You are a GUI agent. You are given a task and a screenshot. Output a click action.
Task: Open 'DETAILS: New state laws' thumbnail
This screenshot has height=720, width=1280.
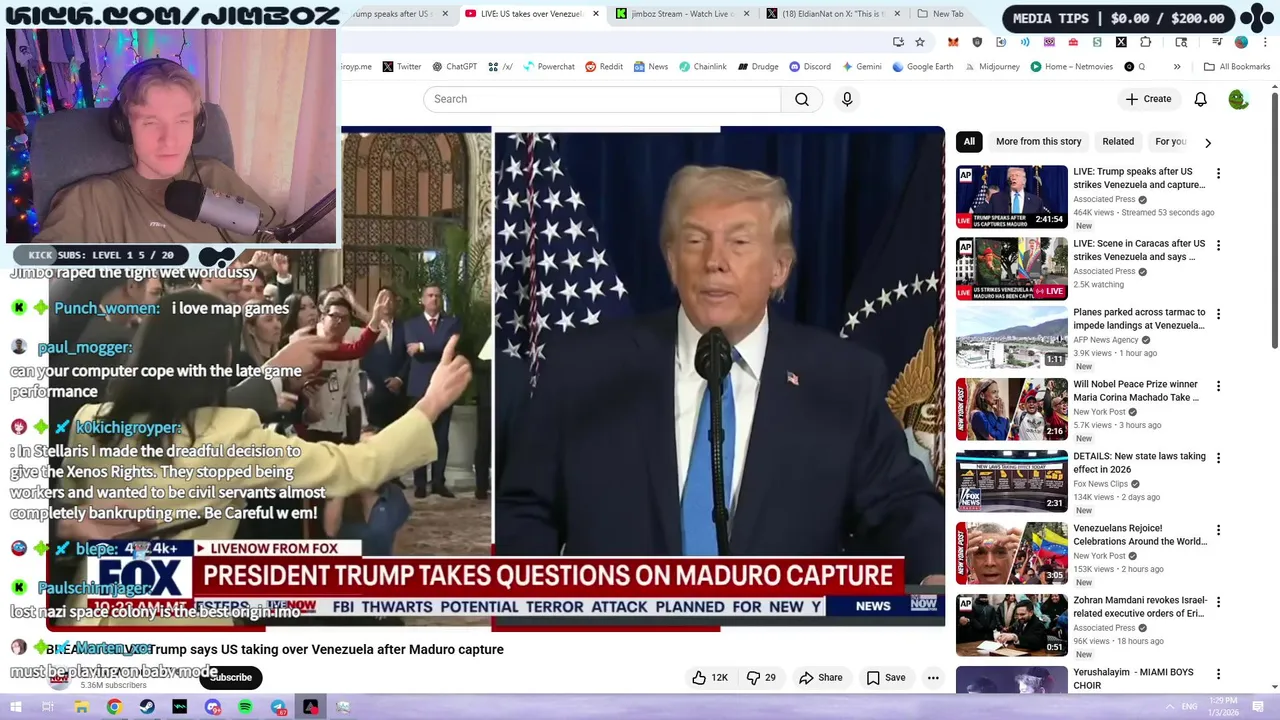click(1012, 482)
